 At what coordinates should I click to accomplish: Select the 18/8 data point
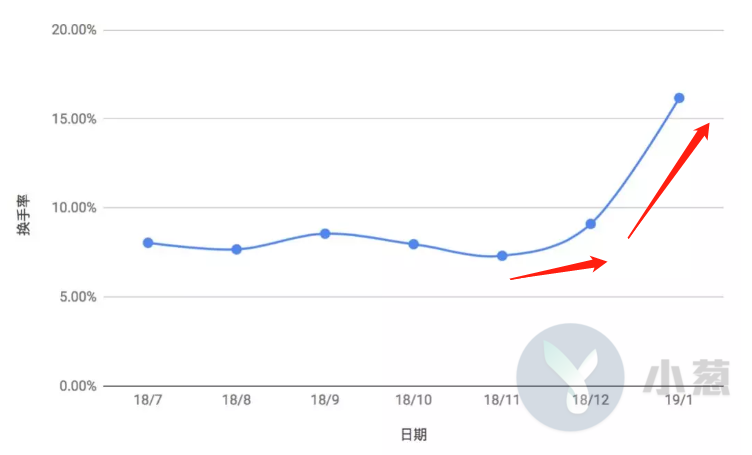coord(237,249)
